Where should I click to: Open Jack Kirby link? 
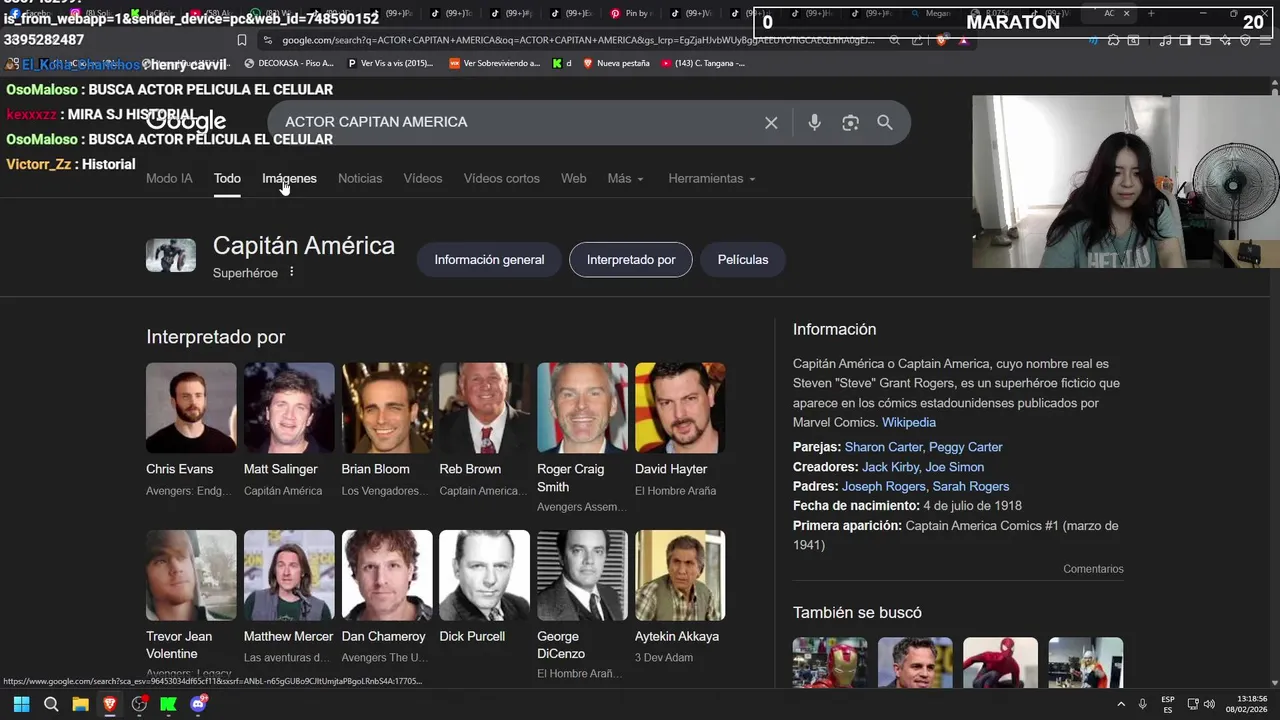point(890,467)
